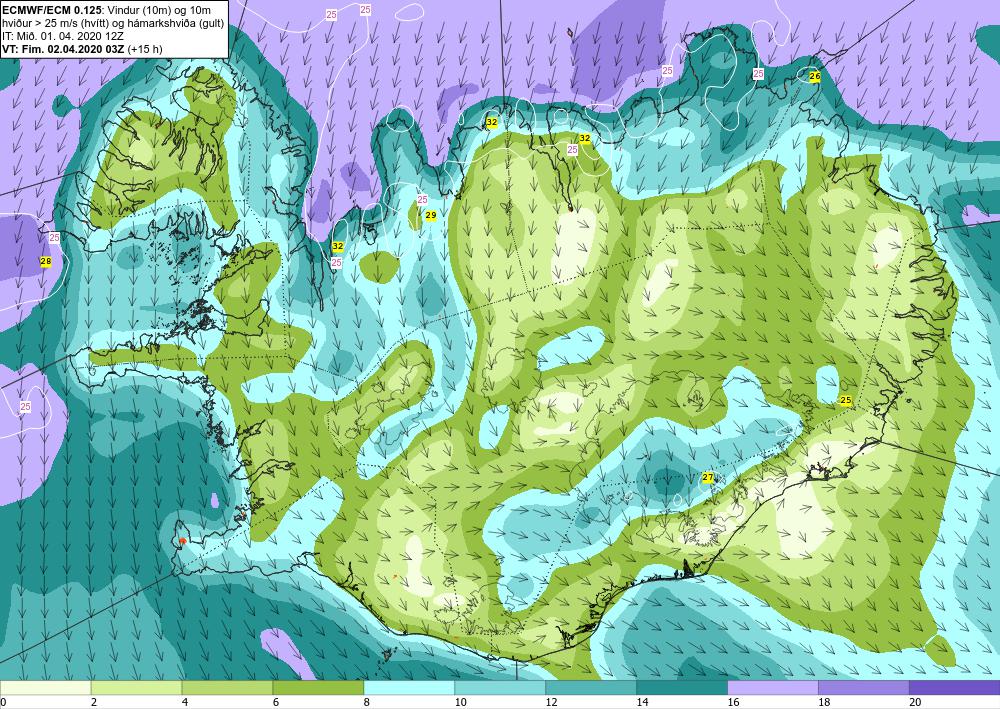Click the 14–16 m/s dark teal legend swatch
The width and height of the screenshot is (1000, 709).
point(682,688)
